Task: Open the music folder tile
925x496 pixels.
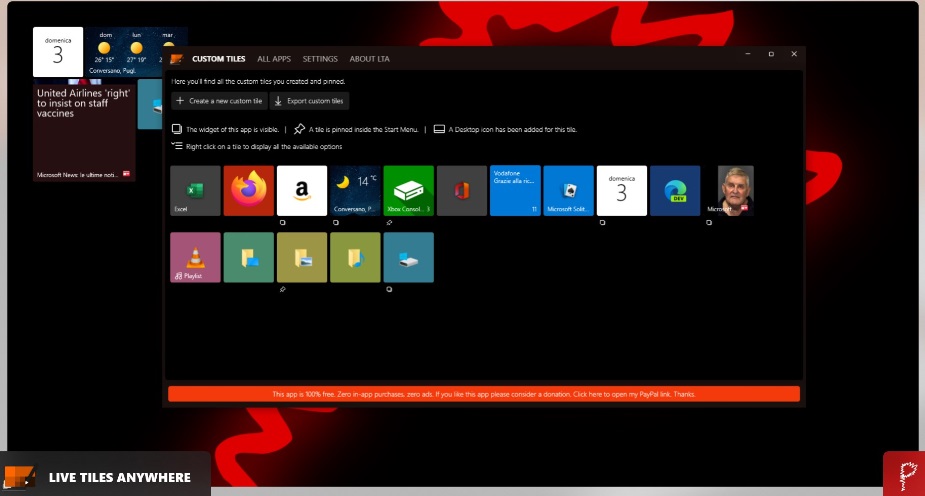Action: pyautogui.click(x=355, y=257)
